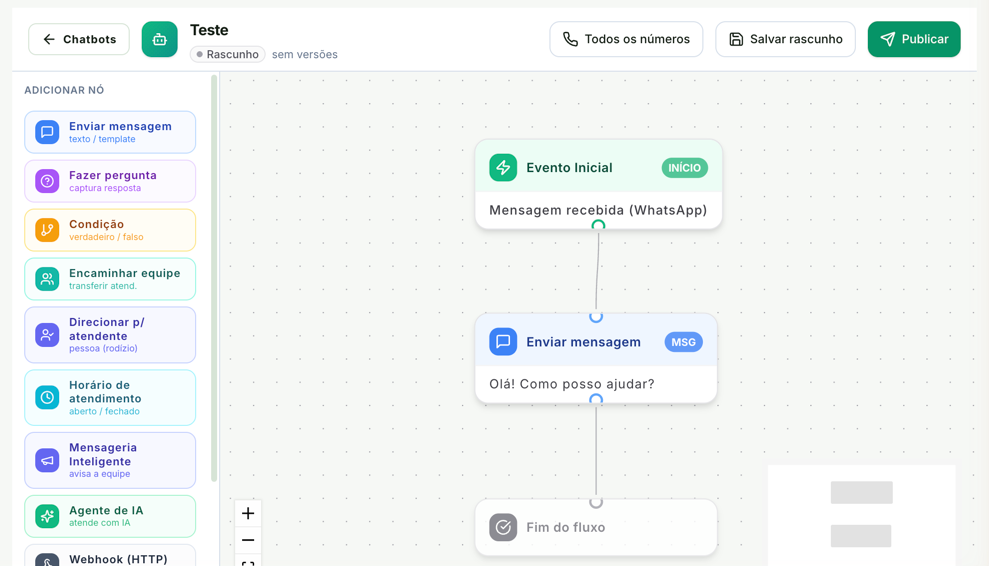Screen dimensions: 989x566
Task: Click 'Mensagem recebida (WhatsApp)' text
Action: point(598,210)
